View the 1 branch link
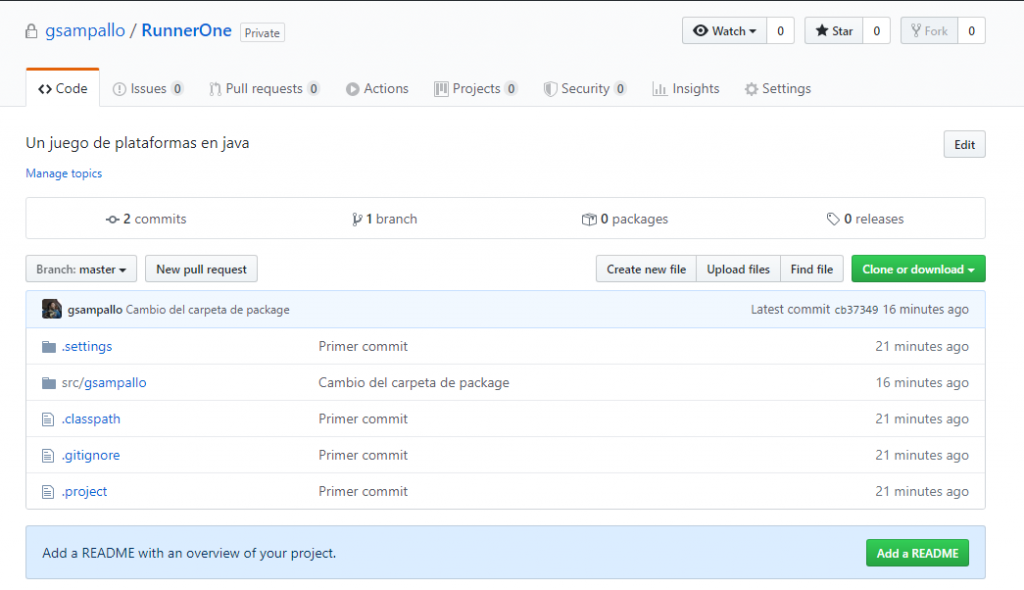Viewport: 1024px width, 590px height. tap(385, 220)
